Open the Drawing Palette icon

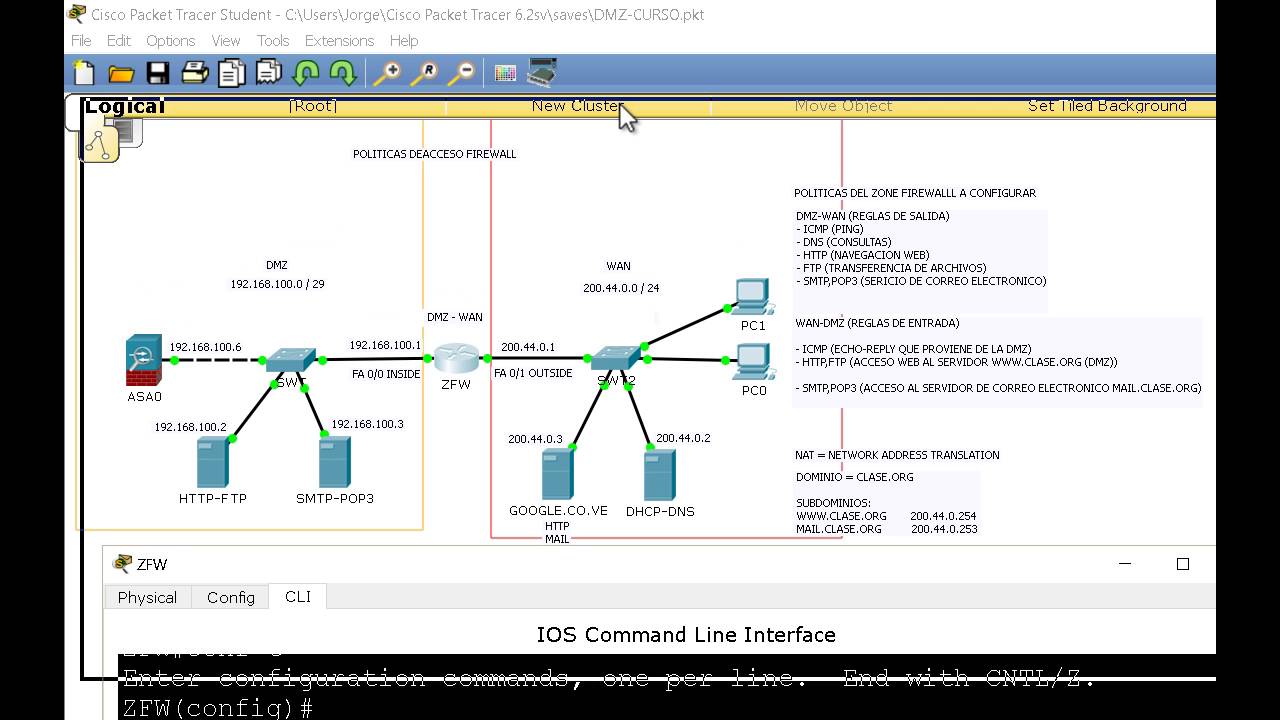[505, 73]
